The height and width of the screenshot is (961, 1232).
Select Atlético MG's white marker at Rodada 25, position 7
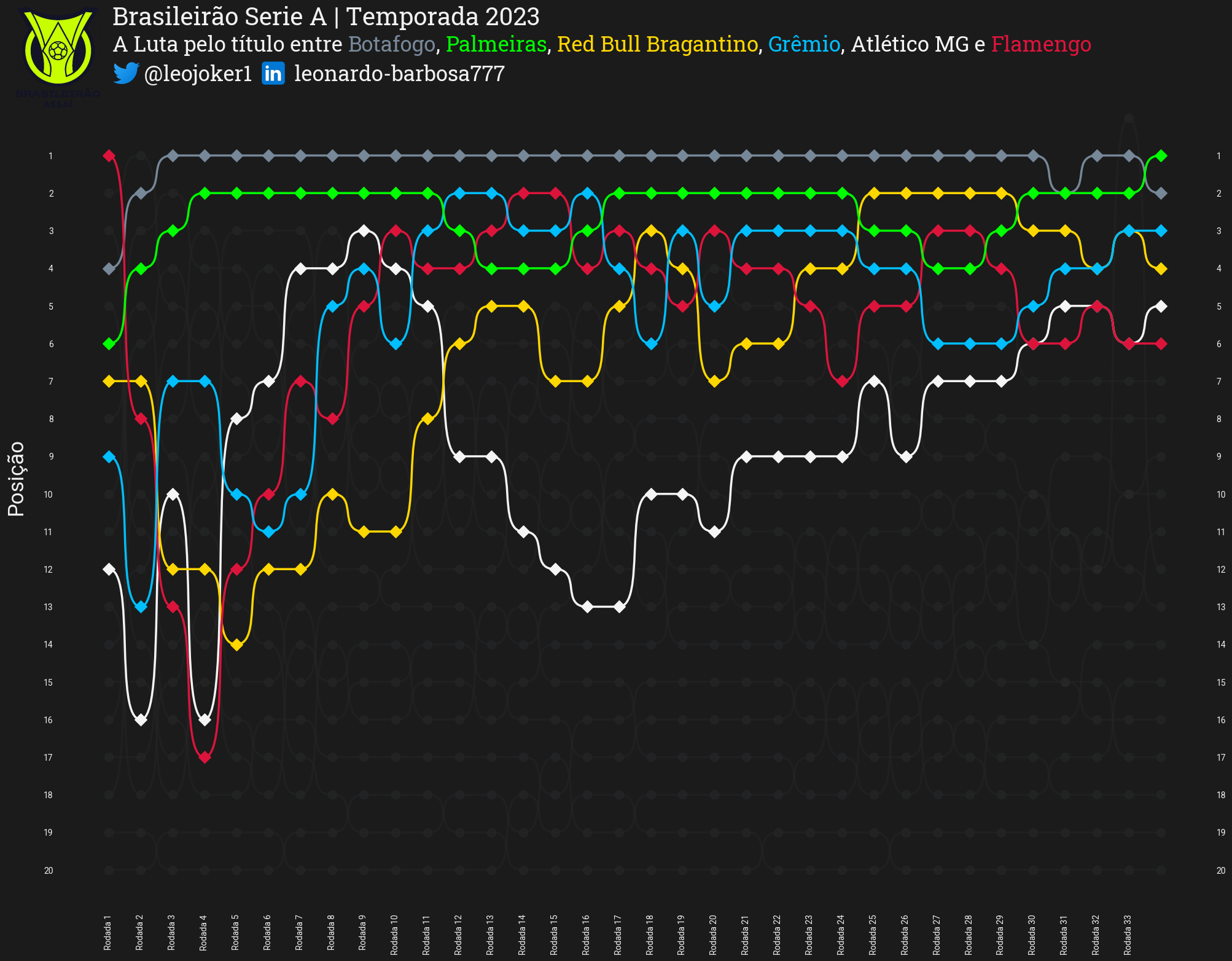874,382
